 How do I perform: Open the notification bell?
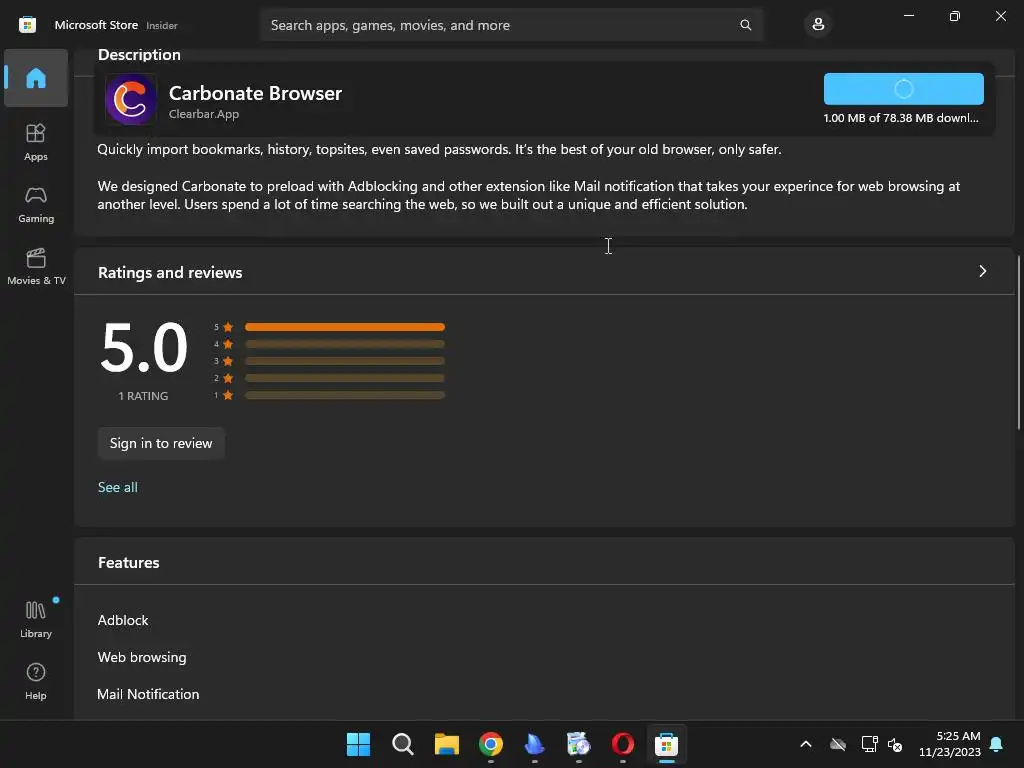pyautogui.click(x=996, y=744)
